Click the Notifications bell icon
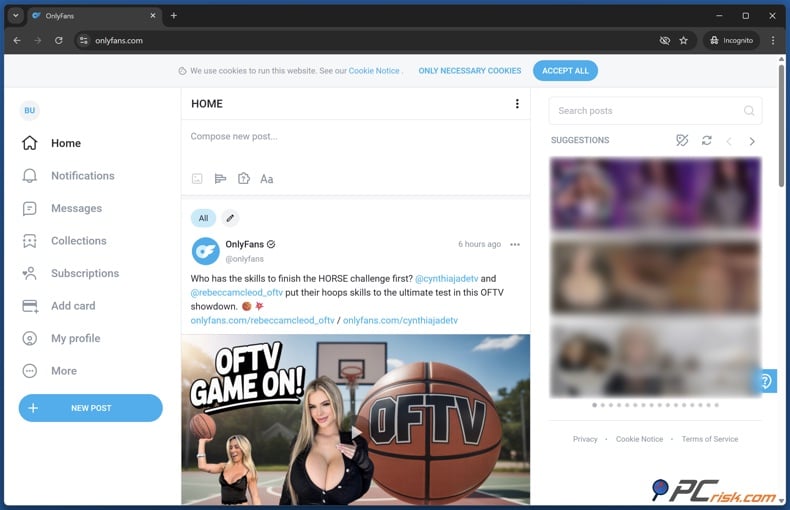Image resolution: width=790 pixels, height=510 pixels. coord(30,176)
